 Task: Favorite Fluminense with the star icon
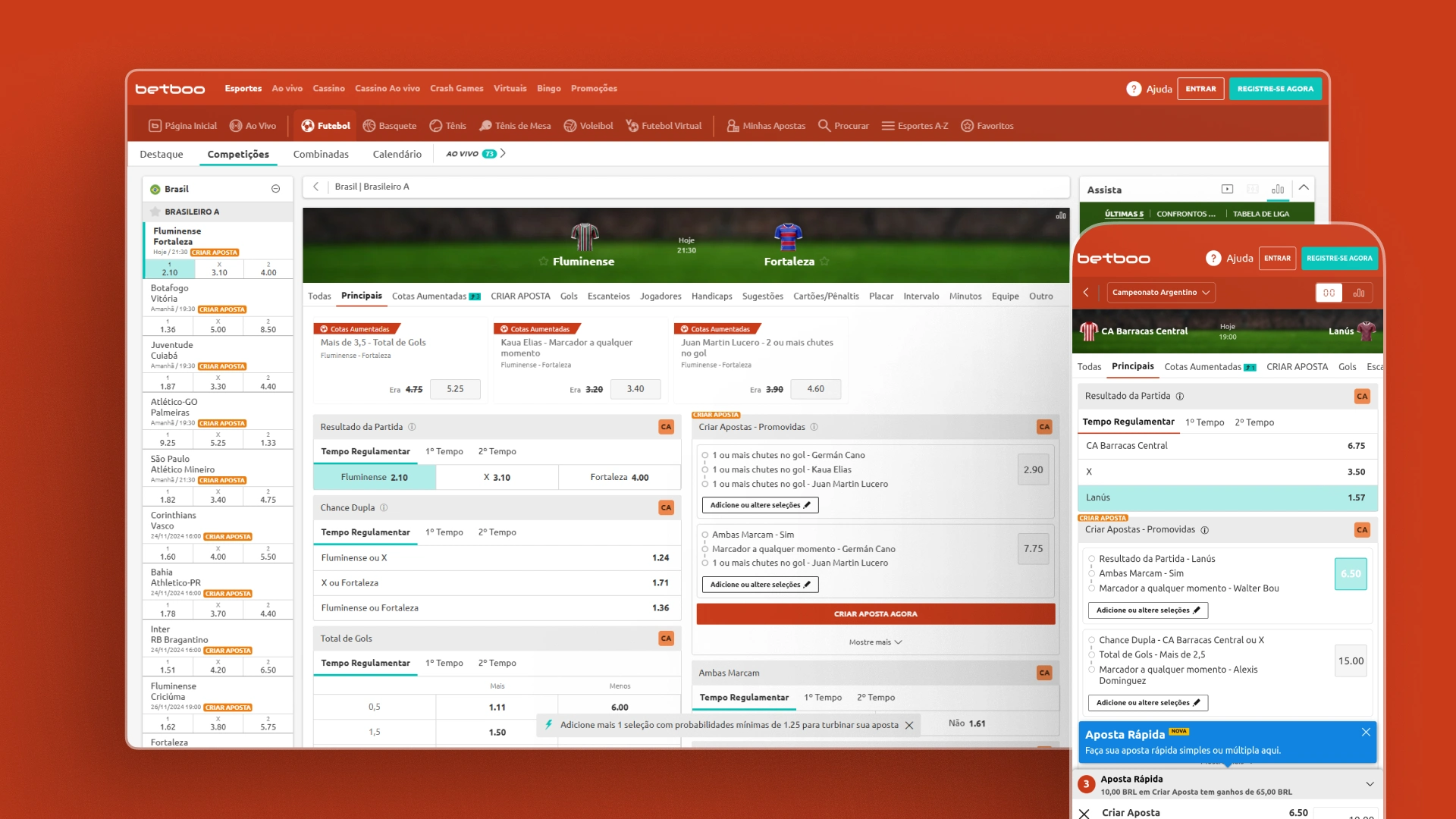(543, 262)
